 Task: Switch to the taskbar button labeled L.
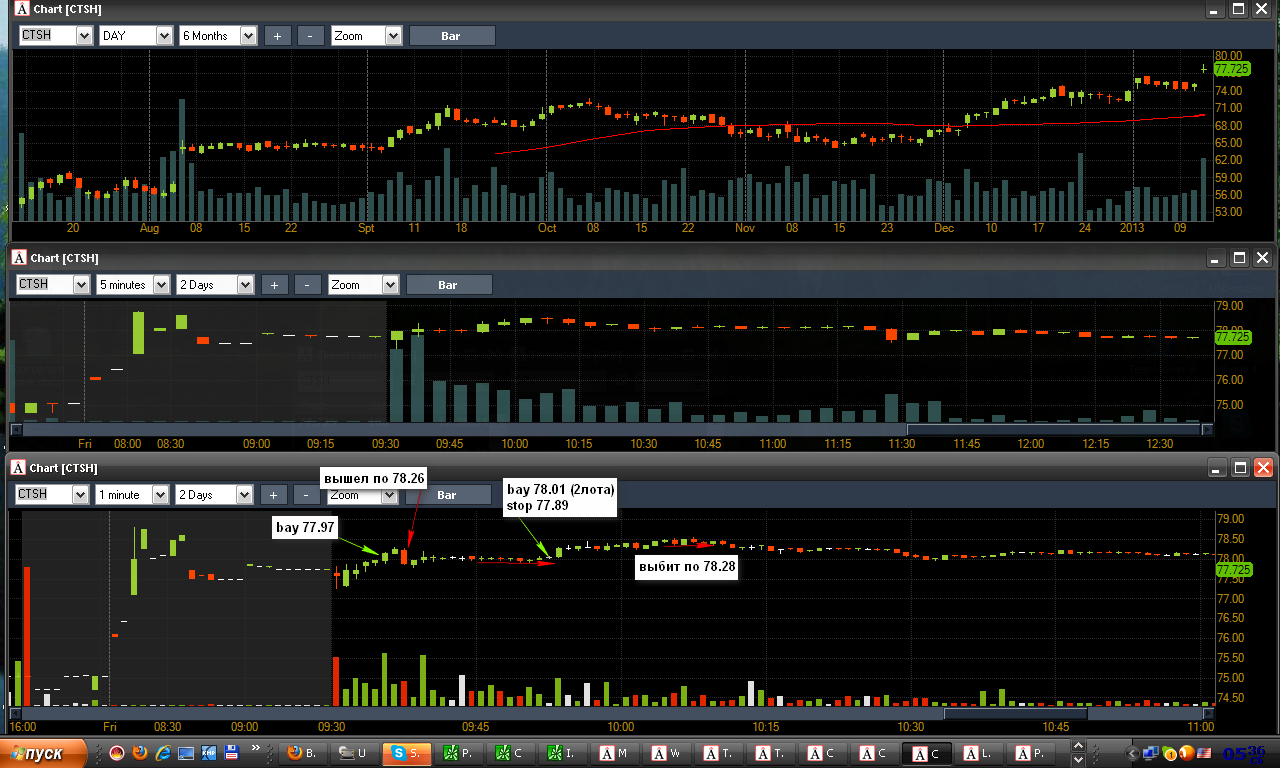tap(979, 753)
